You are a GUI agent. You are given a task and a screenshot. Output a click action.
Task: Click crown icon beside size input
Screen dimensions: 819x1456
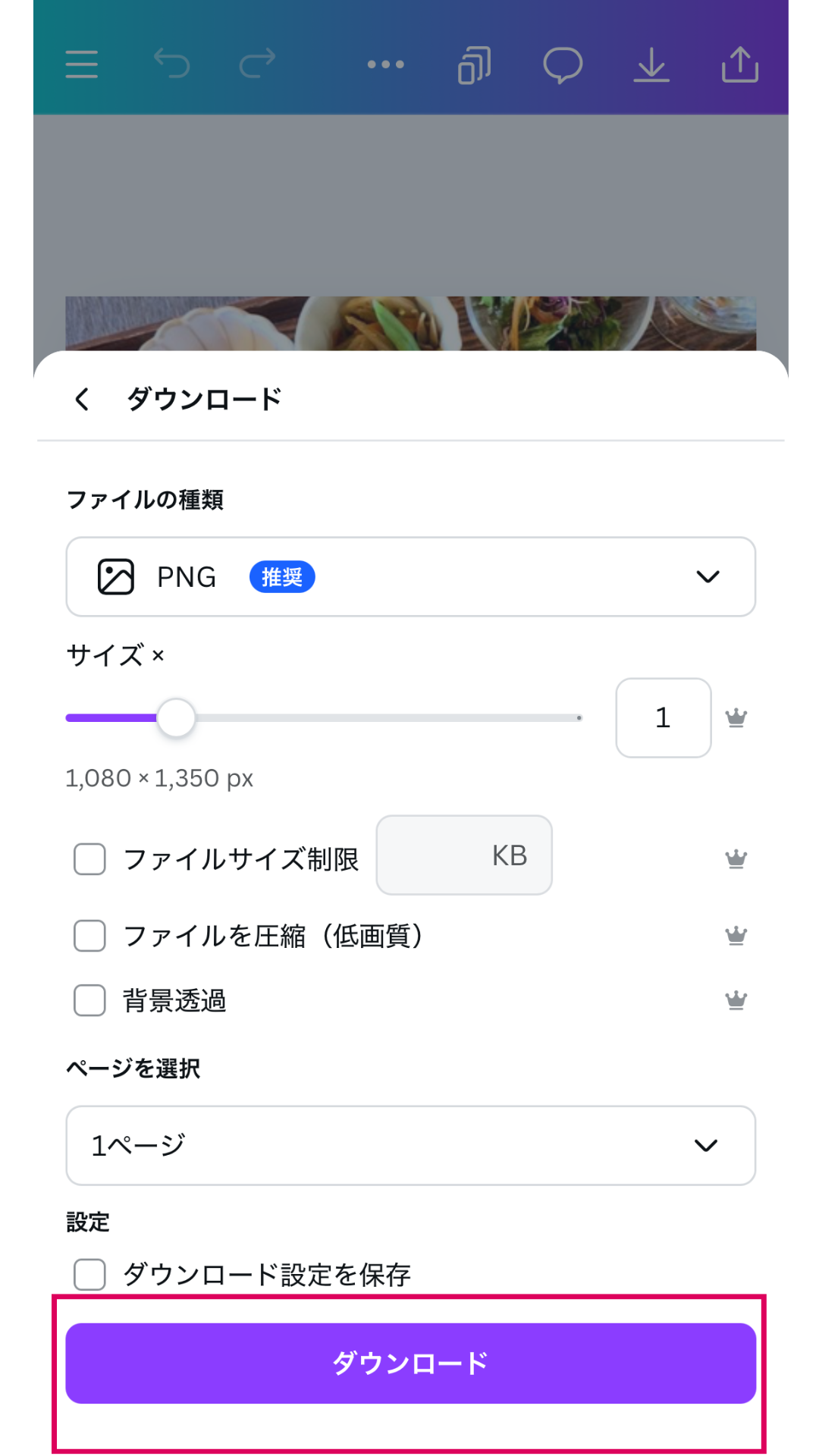click(x=736, y=717)
